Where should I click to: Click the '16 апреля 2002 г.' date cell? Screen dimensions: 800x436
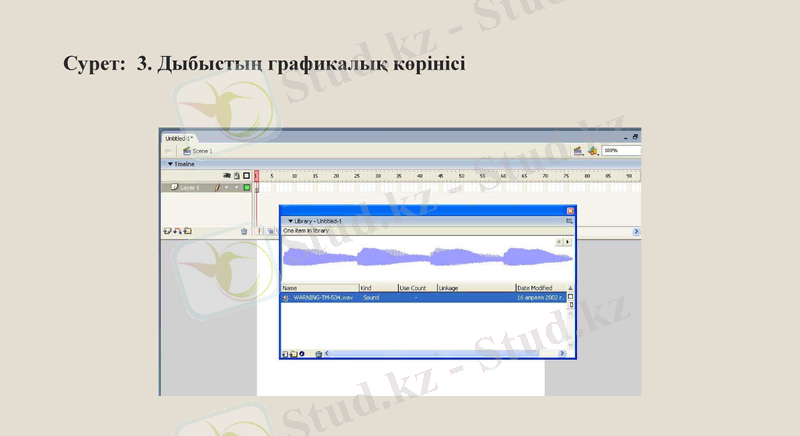click(x=540, y=298)
